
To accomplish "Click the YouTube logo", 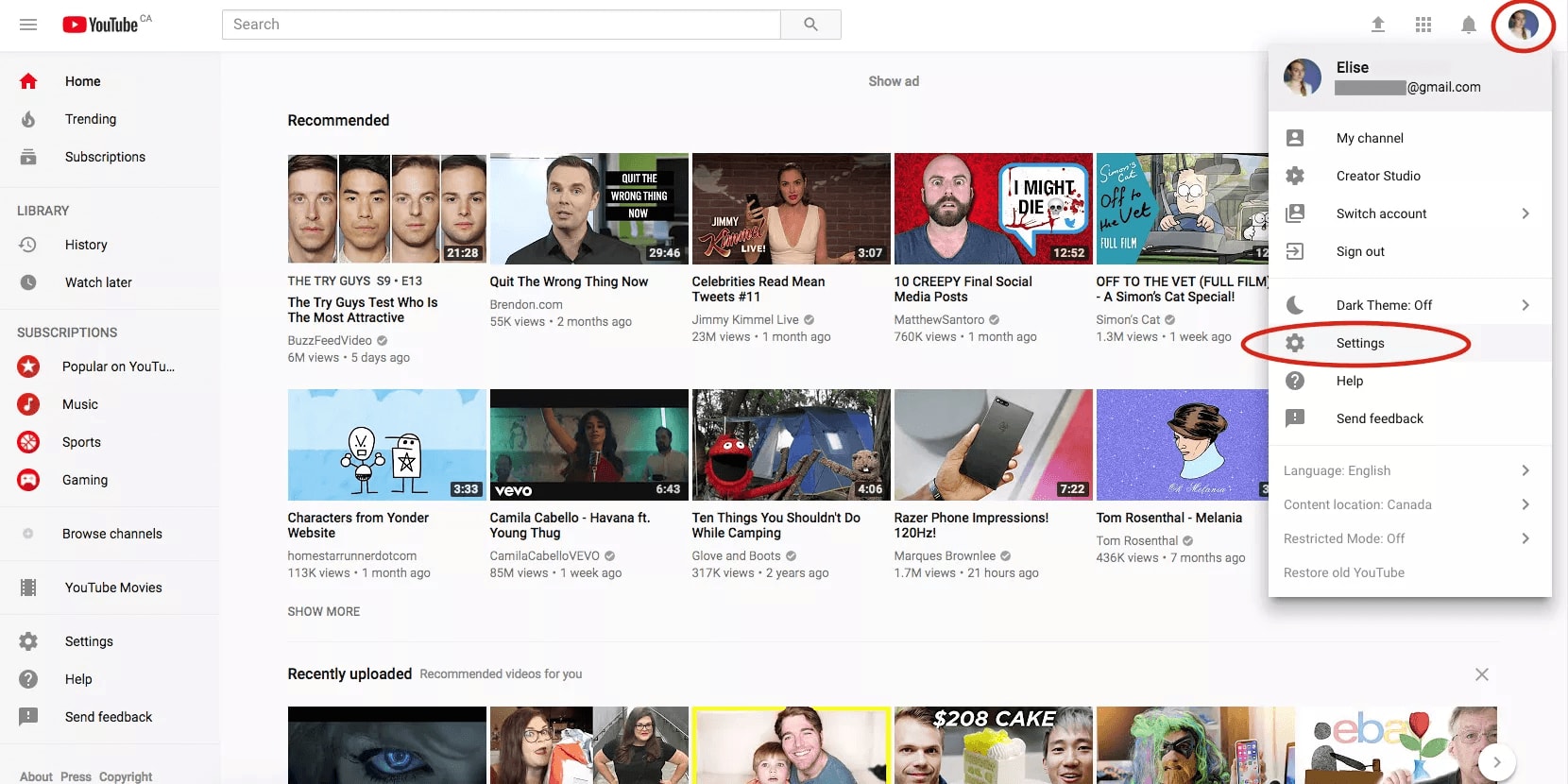I will pyautogui.click(x=101, y=25).
